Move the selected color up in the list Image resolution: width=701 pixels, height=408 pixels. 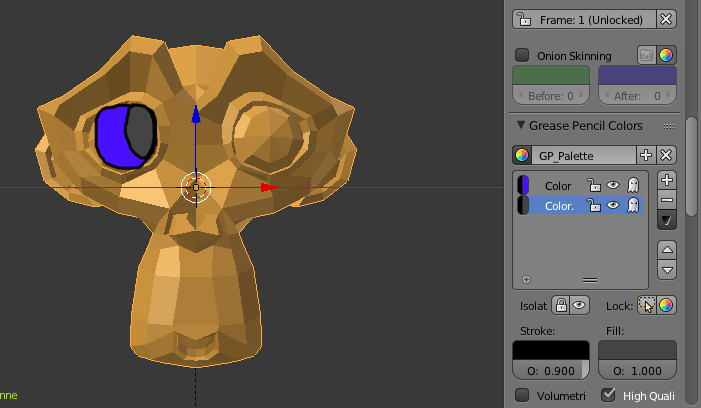tap(667, 250)
